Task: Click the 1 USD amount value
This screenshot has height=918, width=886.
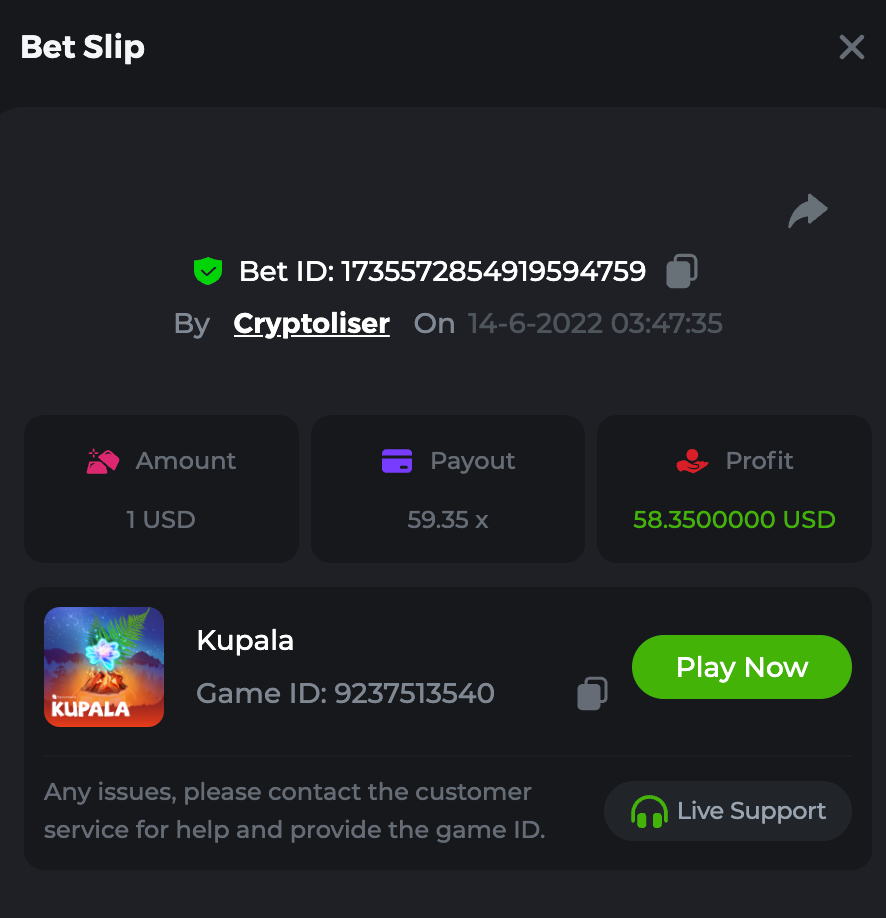Action: coord(161,520)
